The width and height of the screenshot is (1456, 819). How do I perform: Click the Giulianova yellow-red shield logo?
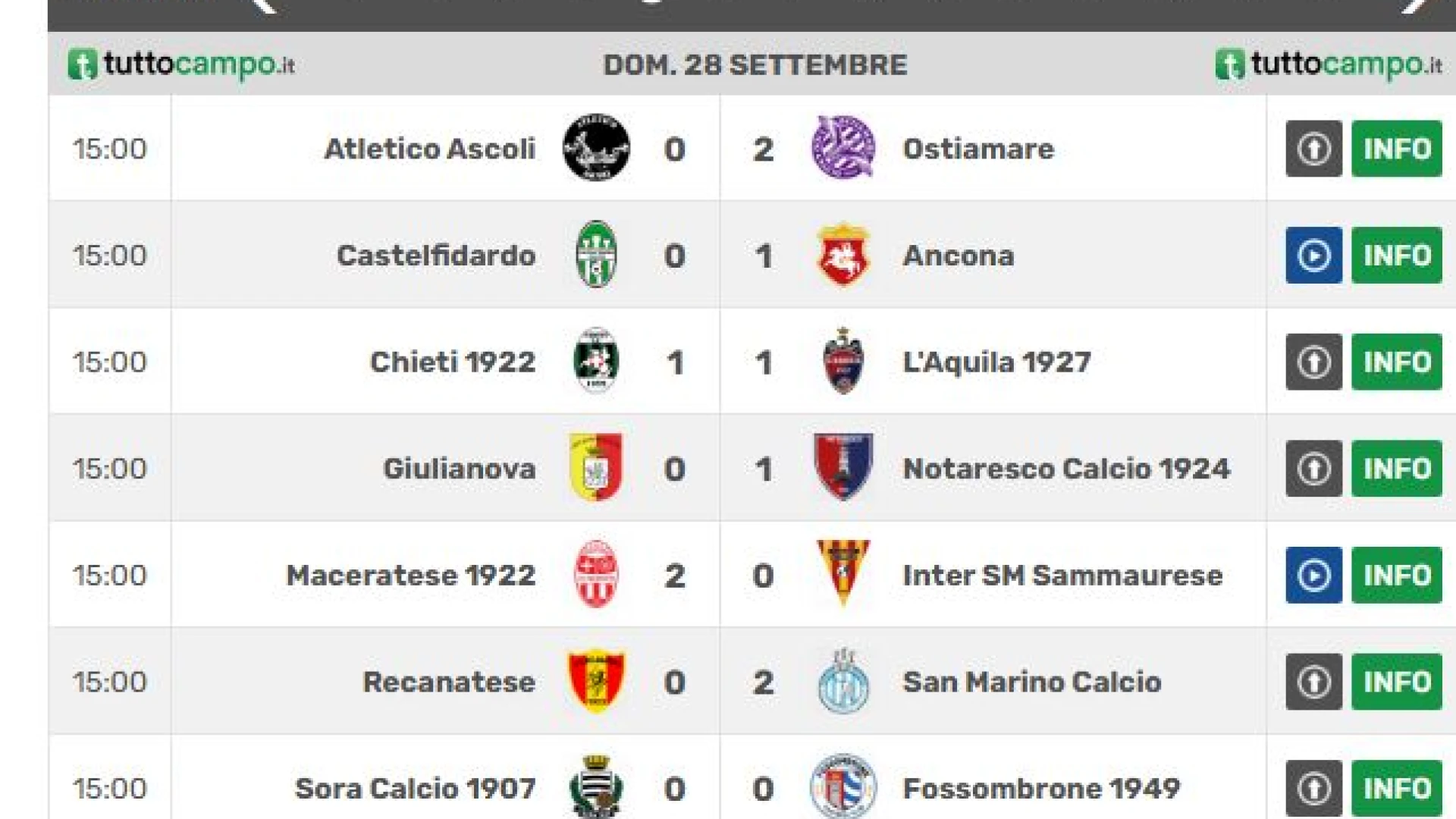tap(596, 468)
